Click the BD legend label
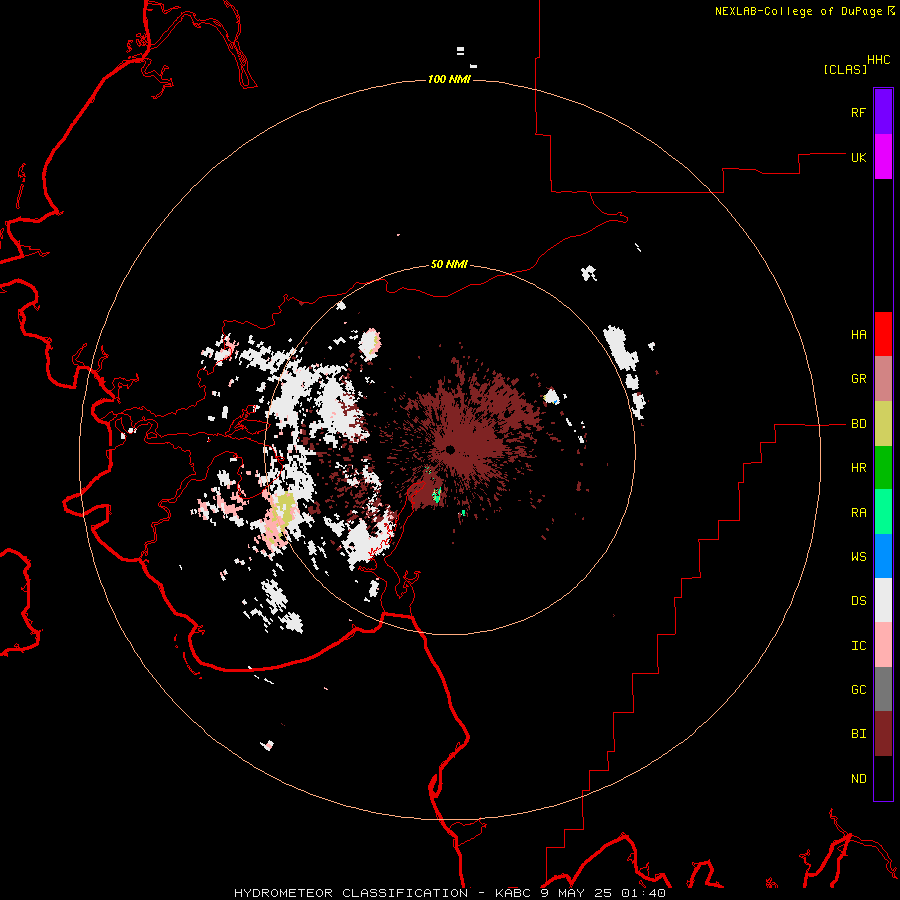The image size is (900, 900). [x=858, y=424]
